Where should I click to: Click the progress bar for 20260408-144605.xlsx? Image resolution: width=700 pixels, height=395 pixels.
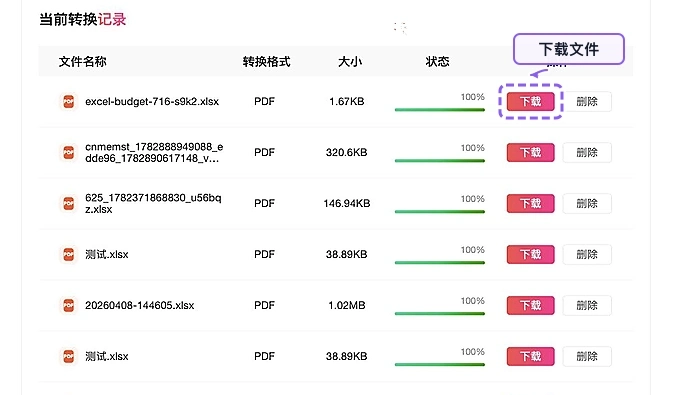pyautogui.click(x=440, y=314)
